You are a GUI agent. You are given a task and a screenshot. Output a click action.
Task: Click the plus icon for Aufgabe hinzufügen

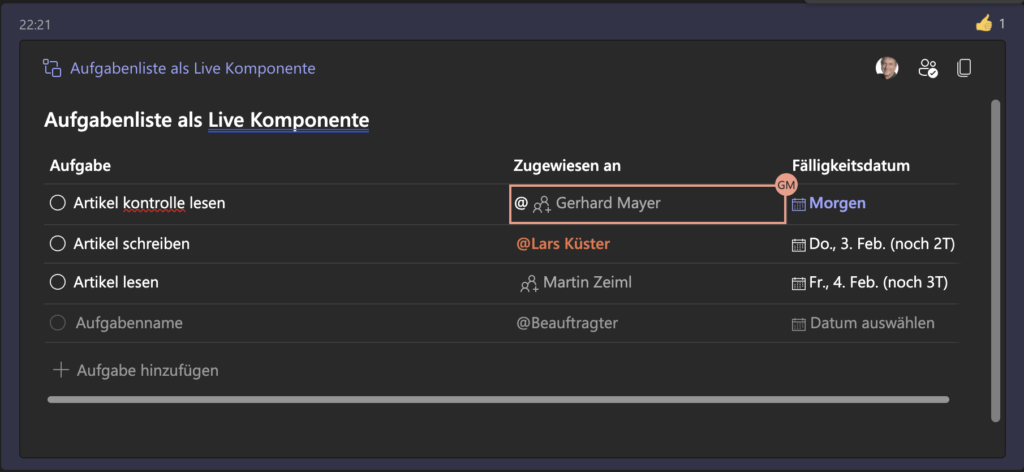pyautogui.click(x=61, y=370)
